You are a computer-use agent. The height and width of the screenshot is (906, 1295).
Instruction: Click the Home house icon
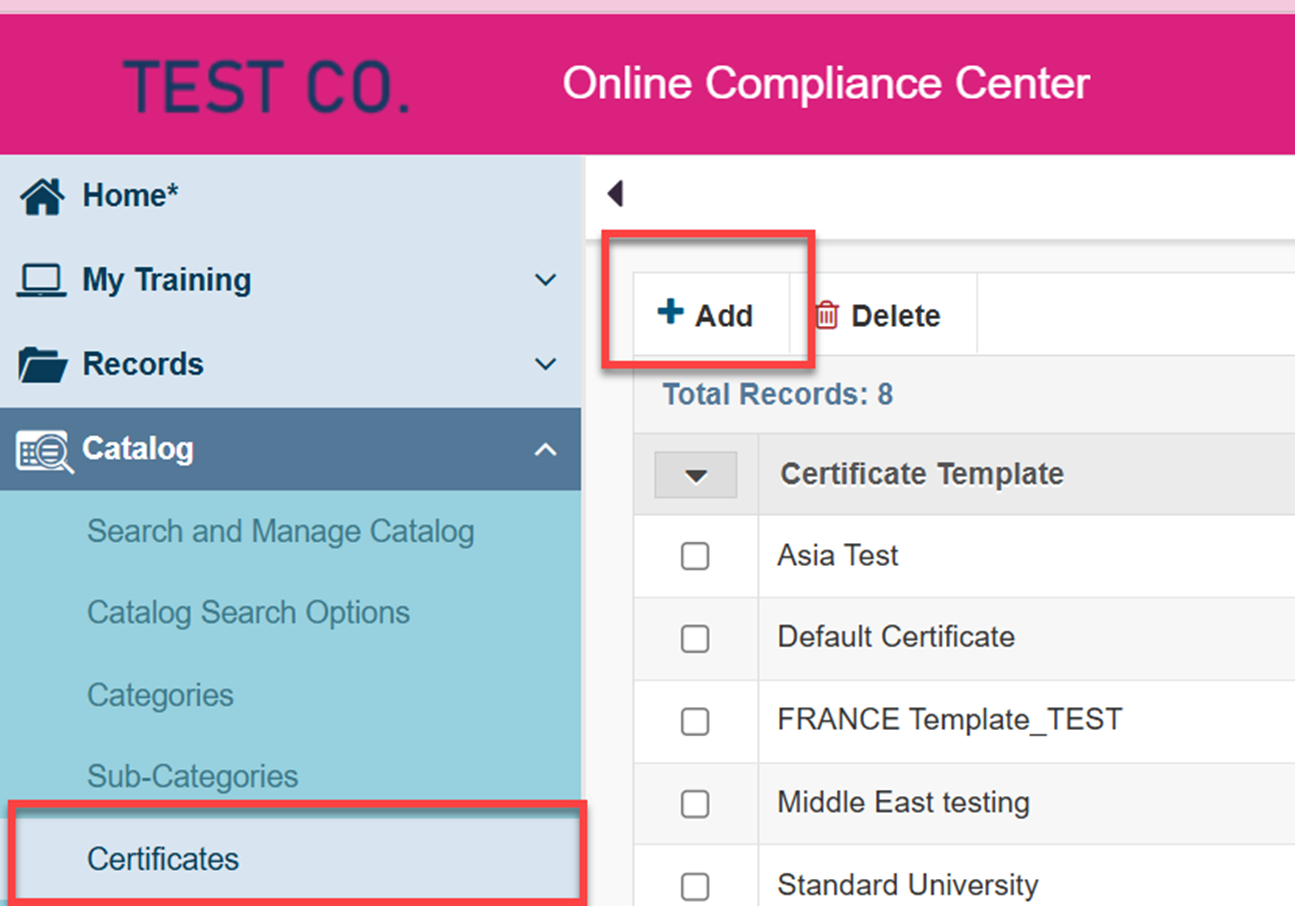(42, 196)
